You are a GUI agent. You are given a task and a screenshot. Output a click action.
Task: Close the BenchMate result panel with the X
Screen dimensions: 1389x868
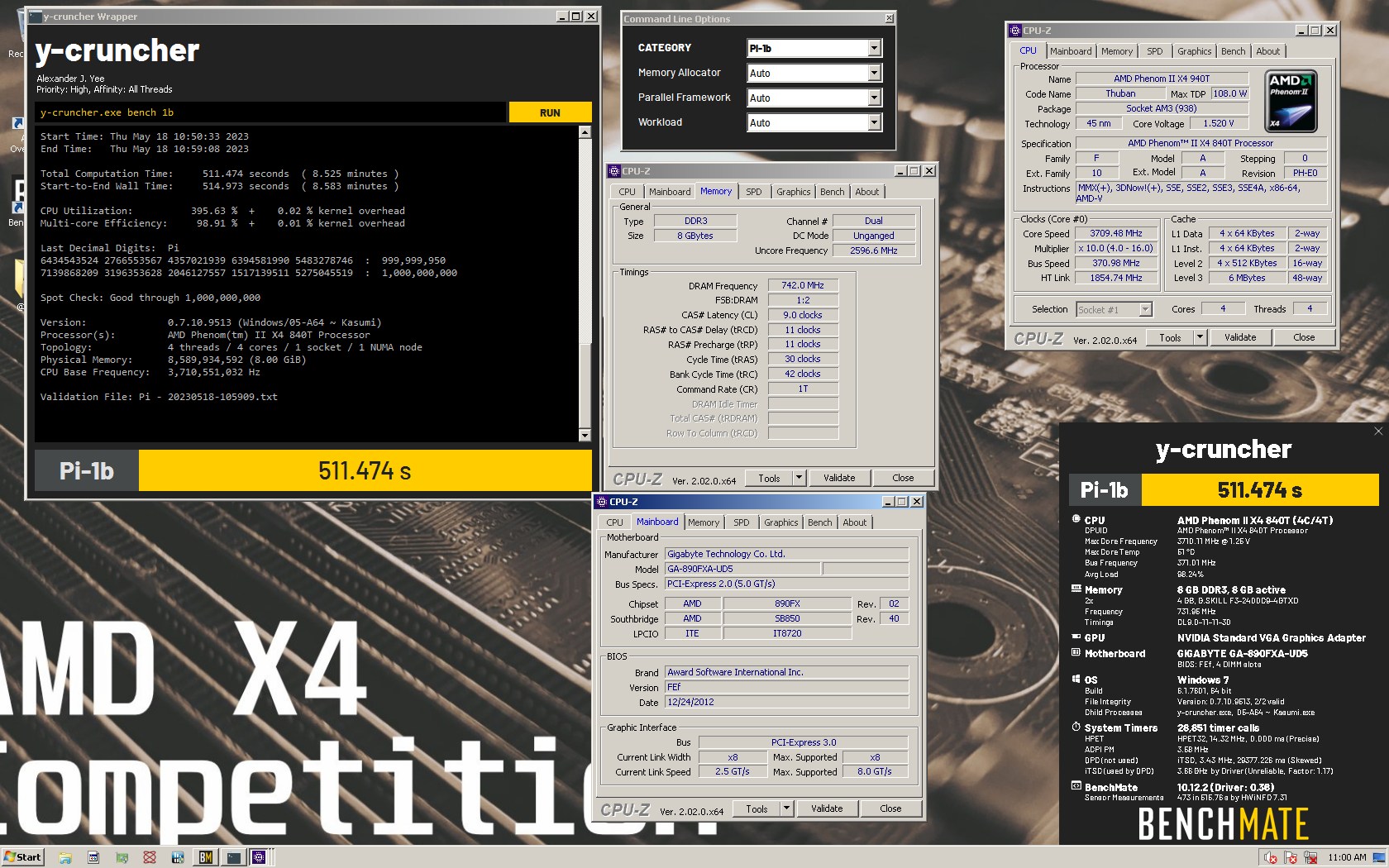pos(1378,431)
